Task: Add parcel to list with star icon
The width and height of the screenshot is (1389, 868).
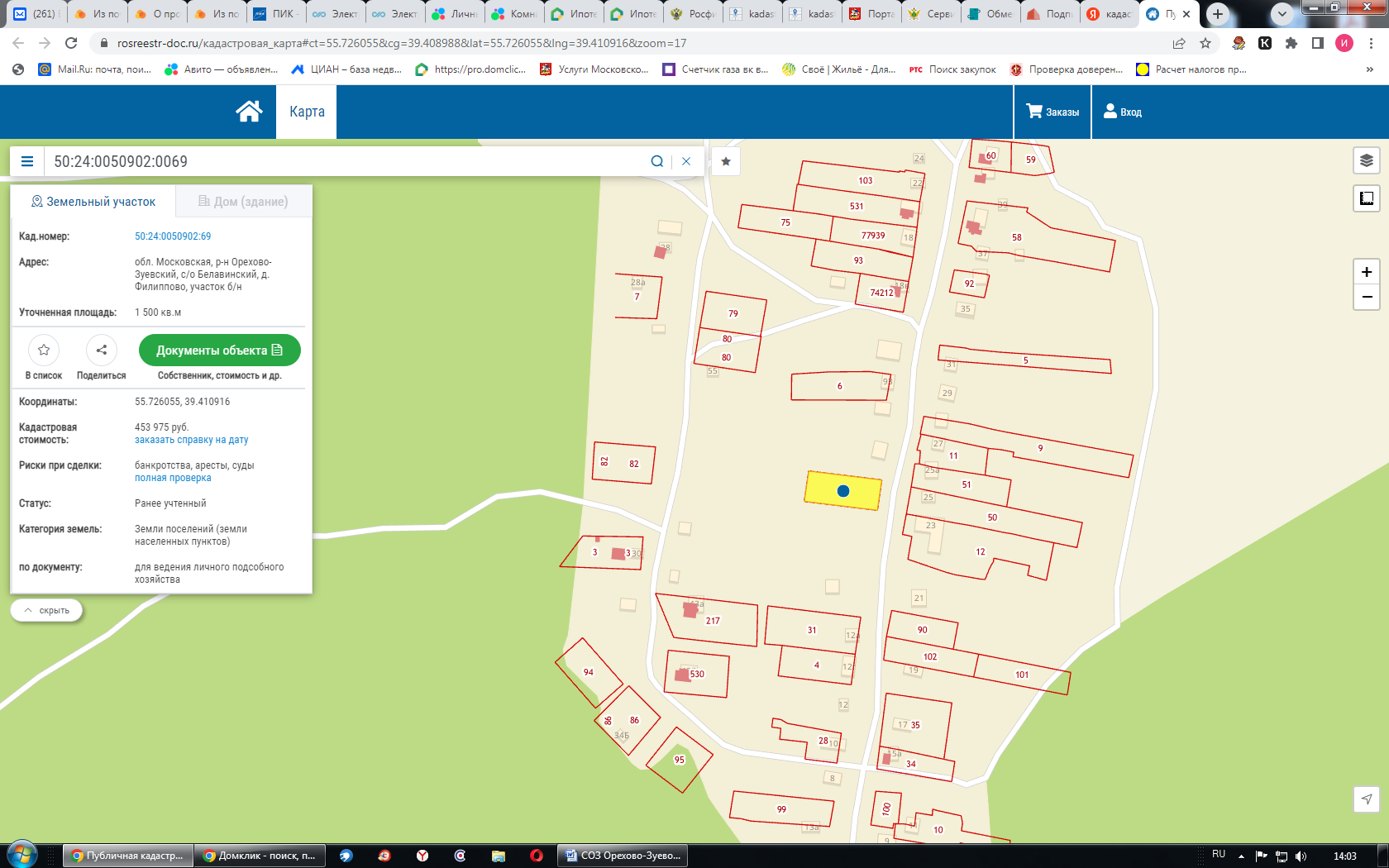Action: (44, 351)
